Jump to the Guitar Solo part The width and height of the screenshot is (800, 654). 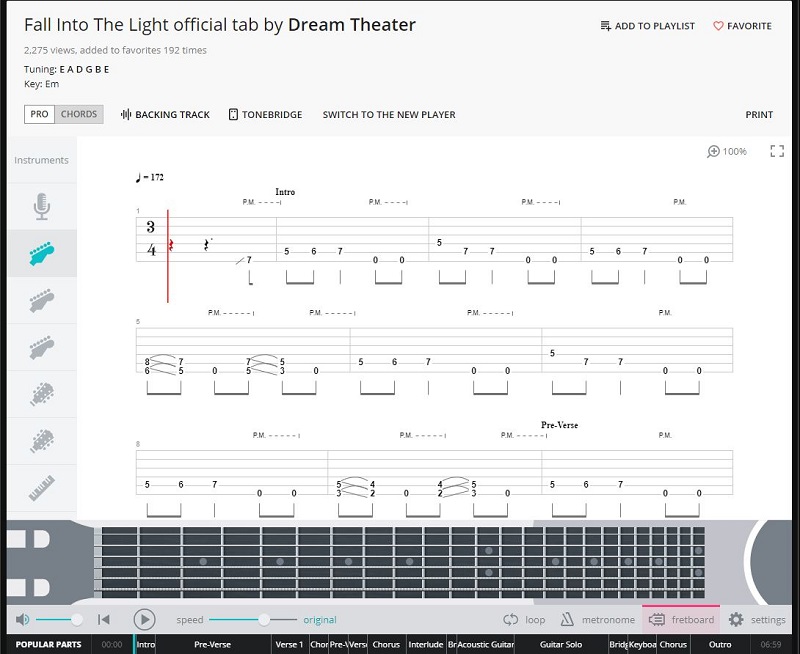tap(561, 644)
